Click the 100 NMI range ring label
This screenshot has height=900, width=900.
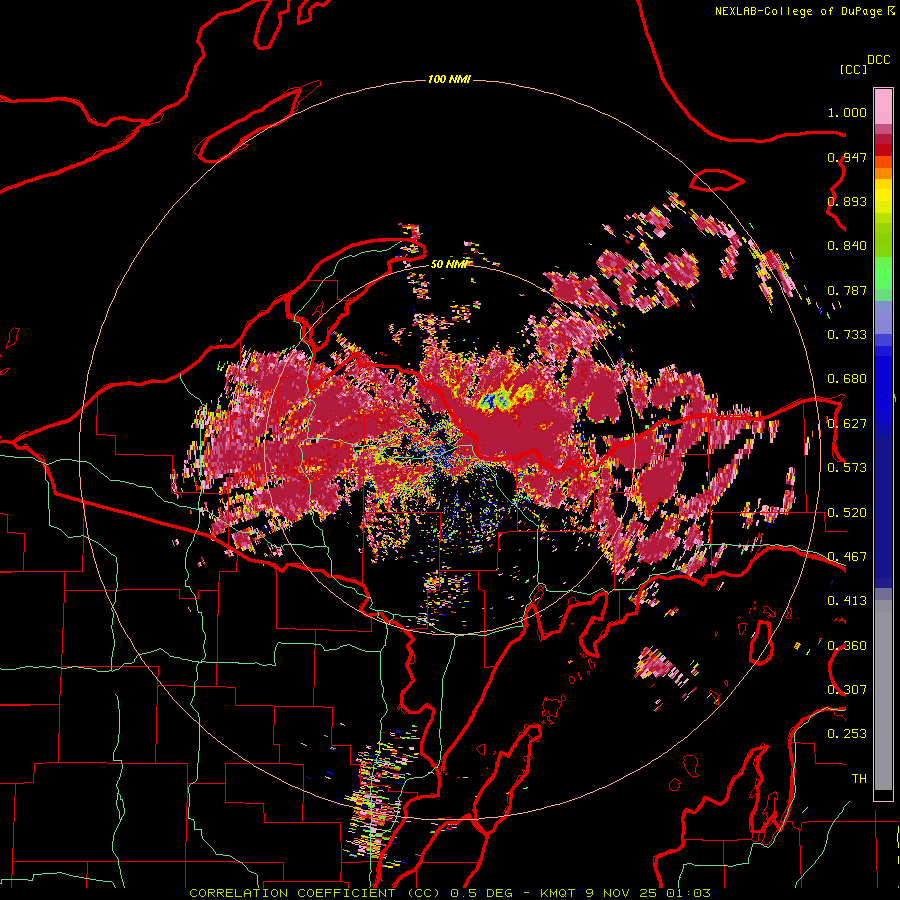click(x=449, y=79)
